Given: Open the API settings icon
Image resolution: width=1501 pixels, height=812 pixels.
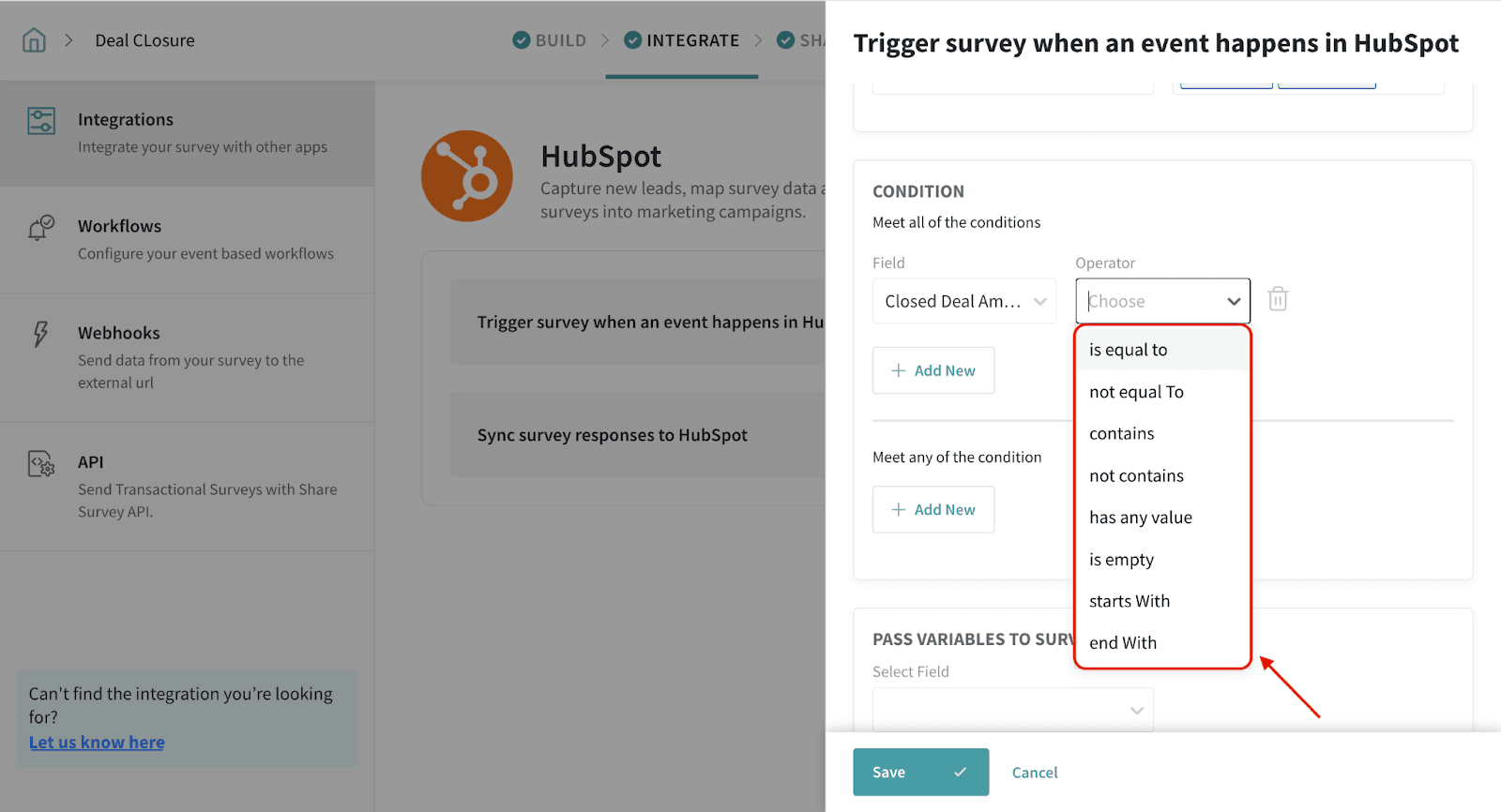Looking at the screenshot, I should pos(41,463).
